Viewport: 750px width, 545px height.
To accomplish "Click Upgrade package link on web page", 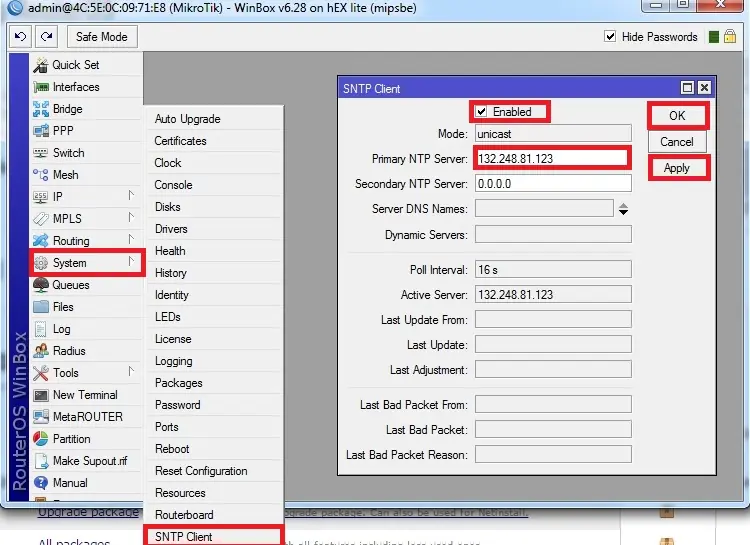I will pyautogui.click(x=88, y=512).
